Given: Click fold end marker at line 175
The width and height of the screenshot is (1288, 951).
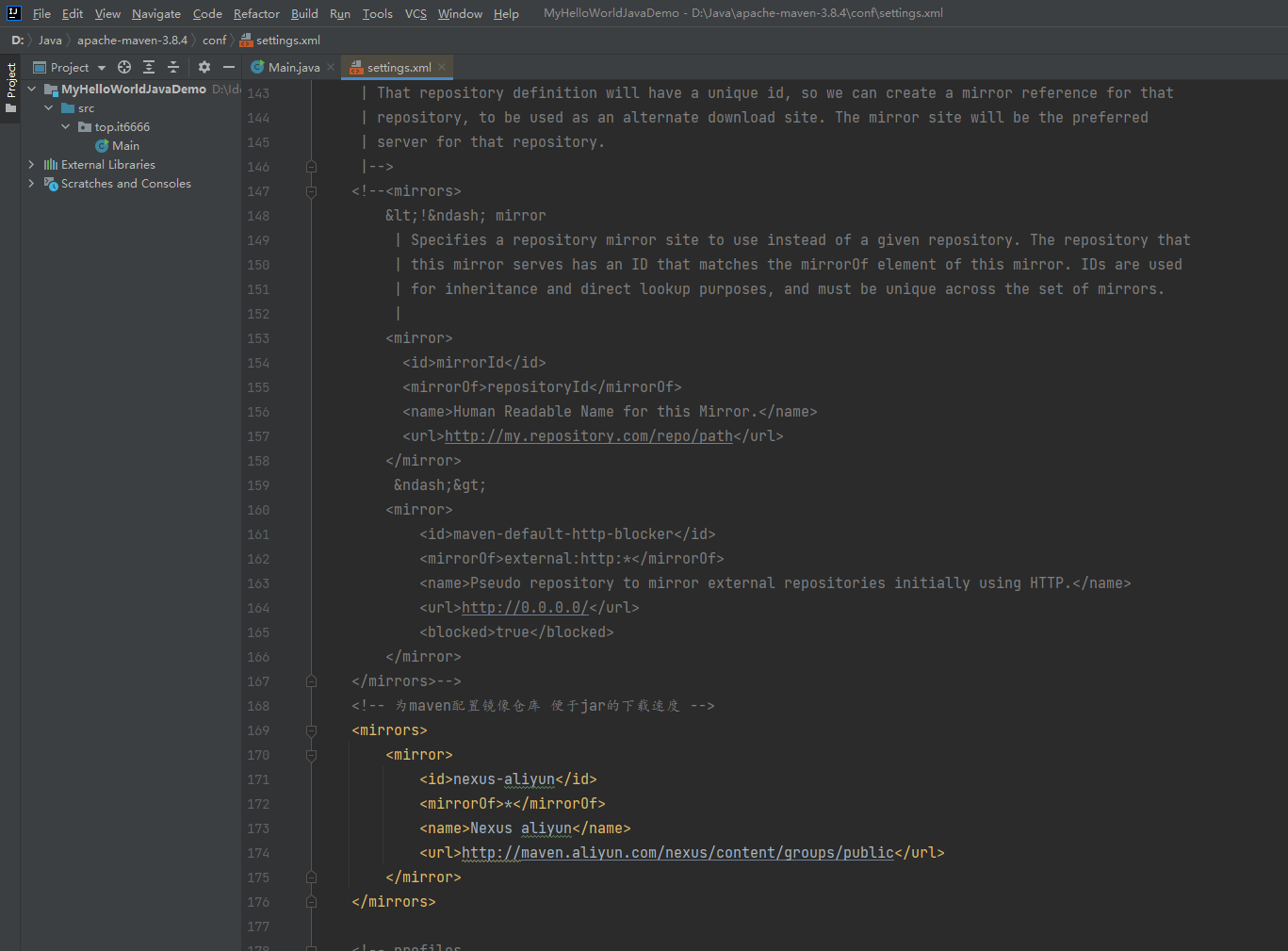Looking at the screenshot, I should click(x=311, y=877).
